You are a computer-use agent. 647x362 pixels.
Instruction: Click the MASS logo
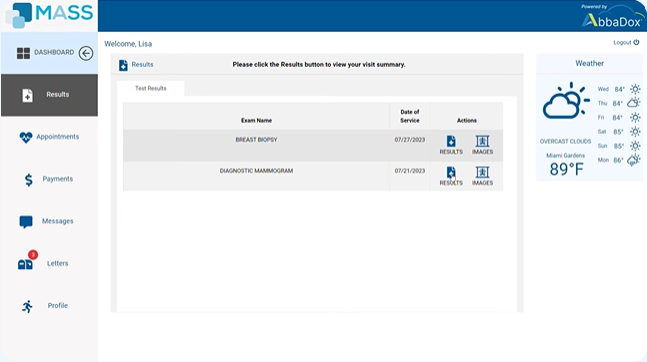[49, 15]
